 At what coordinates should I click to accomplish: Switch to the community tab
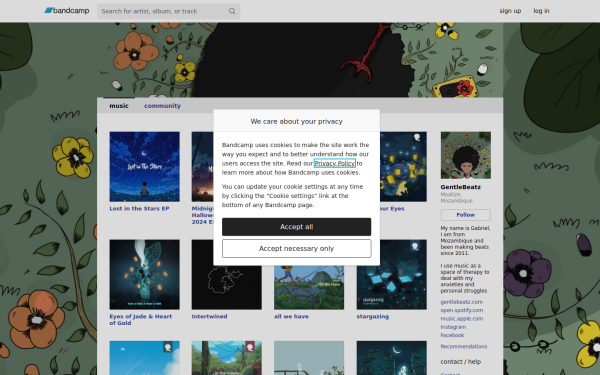(x=162, y=106)
